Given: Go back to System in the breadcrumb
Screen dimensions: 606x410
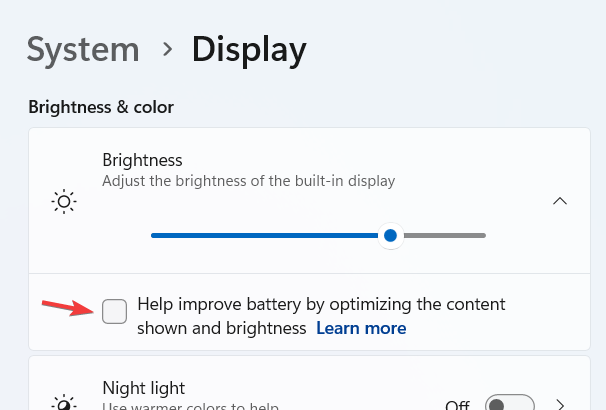Looking at the screenshot, I should (x=83, y=48).
